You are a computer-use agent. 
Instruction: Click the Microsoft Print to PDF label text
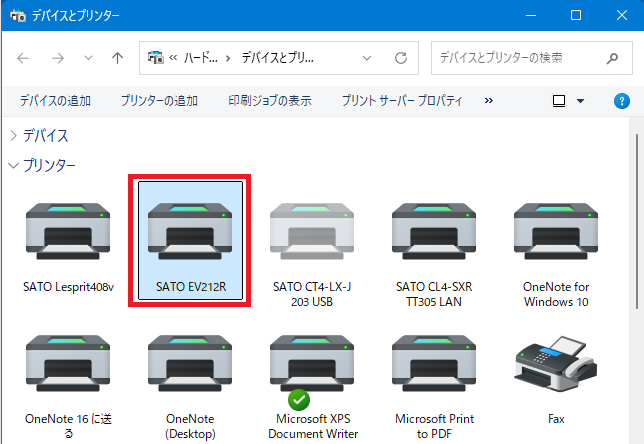pyautogui.click(x=435, y=426)
